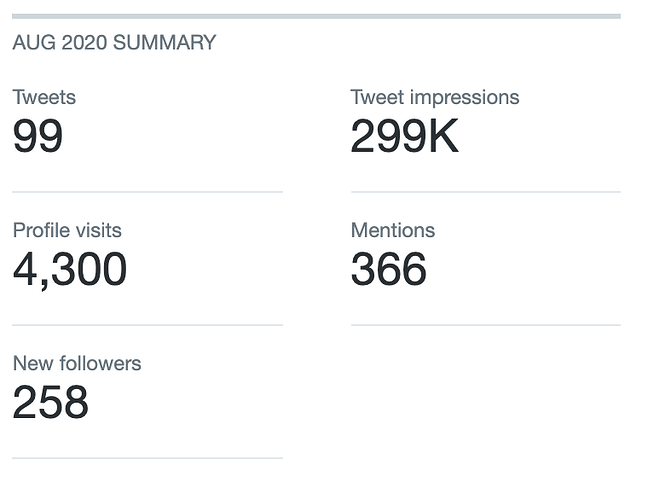Click the AUG 2020 SUMMARY heading
648x500 pixels.
point(114,43)
